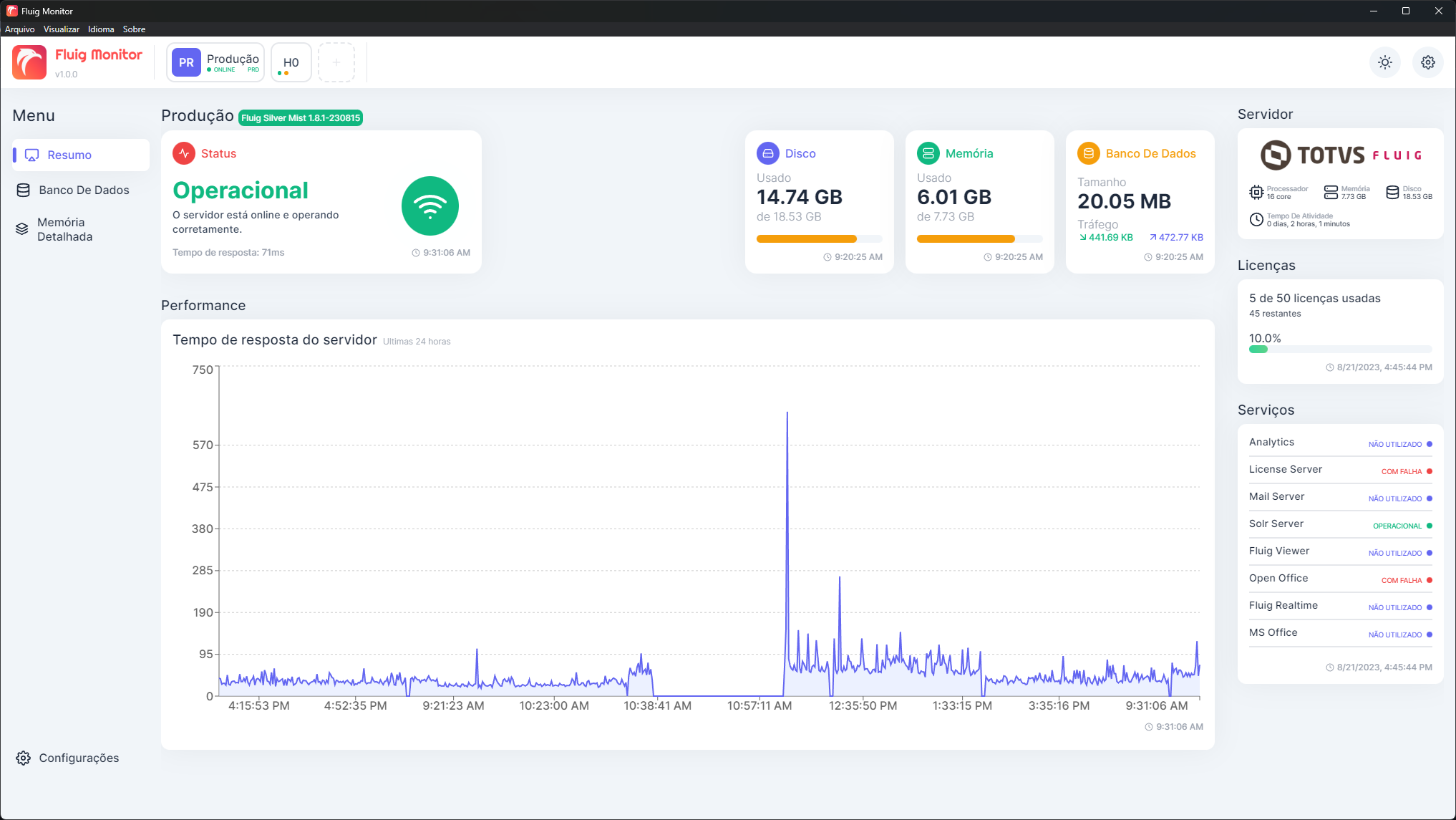Open the Visualizar menu

61,29
